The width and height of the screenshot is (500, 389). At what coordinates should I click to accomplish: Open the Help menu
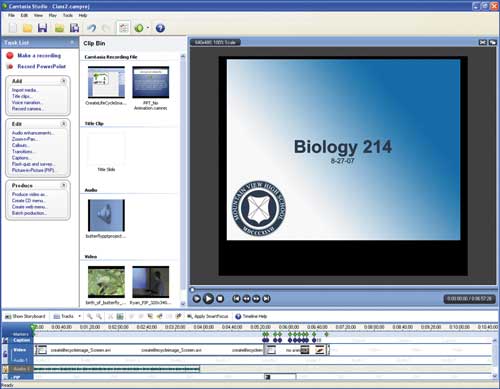[83, 15]
